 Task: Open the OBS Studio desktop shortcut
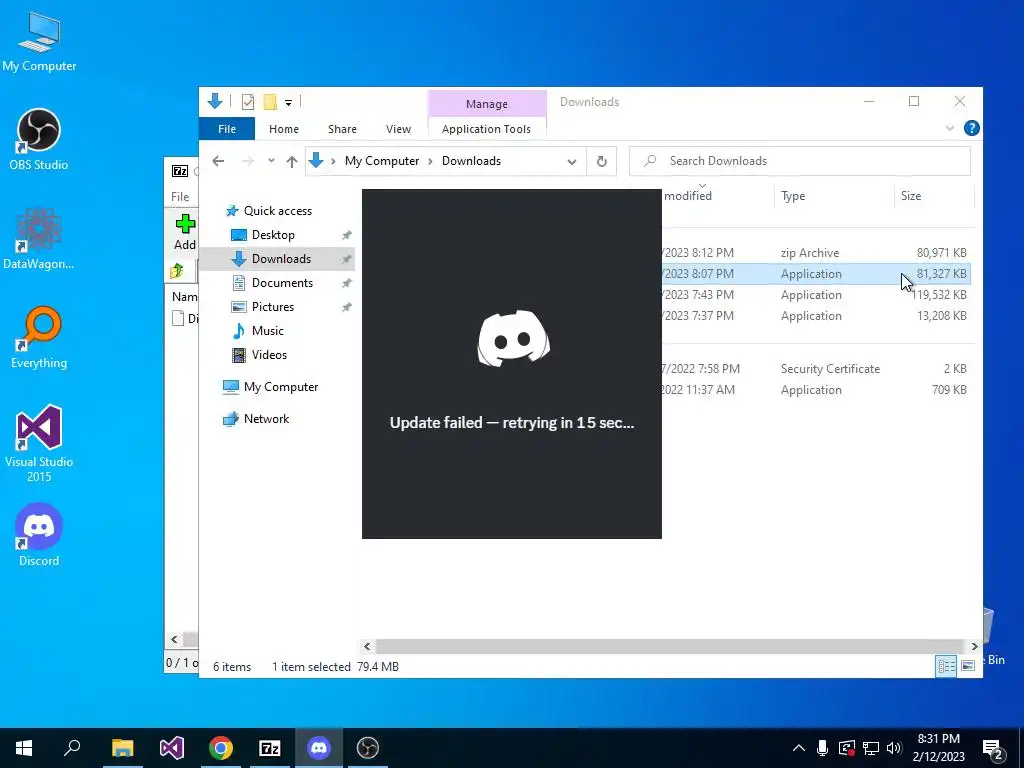[x=39, y=139]
